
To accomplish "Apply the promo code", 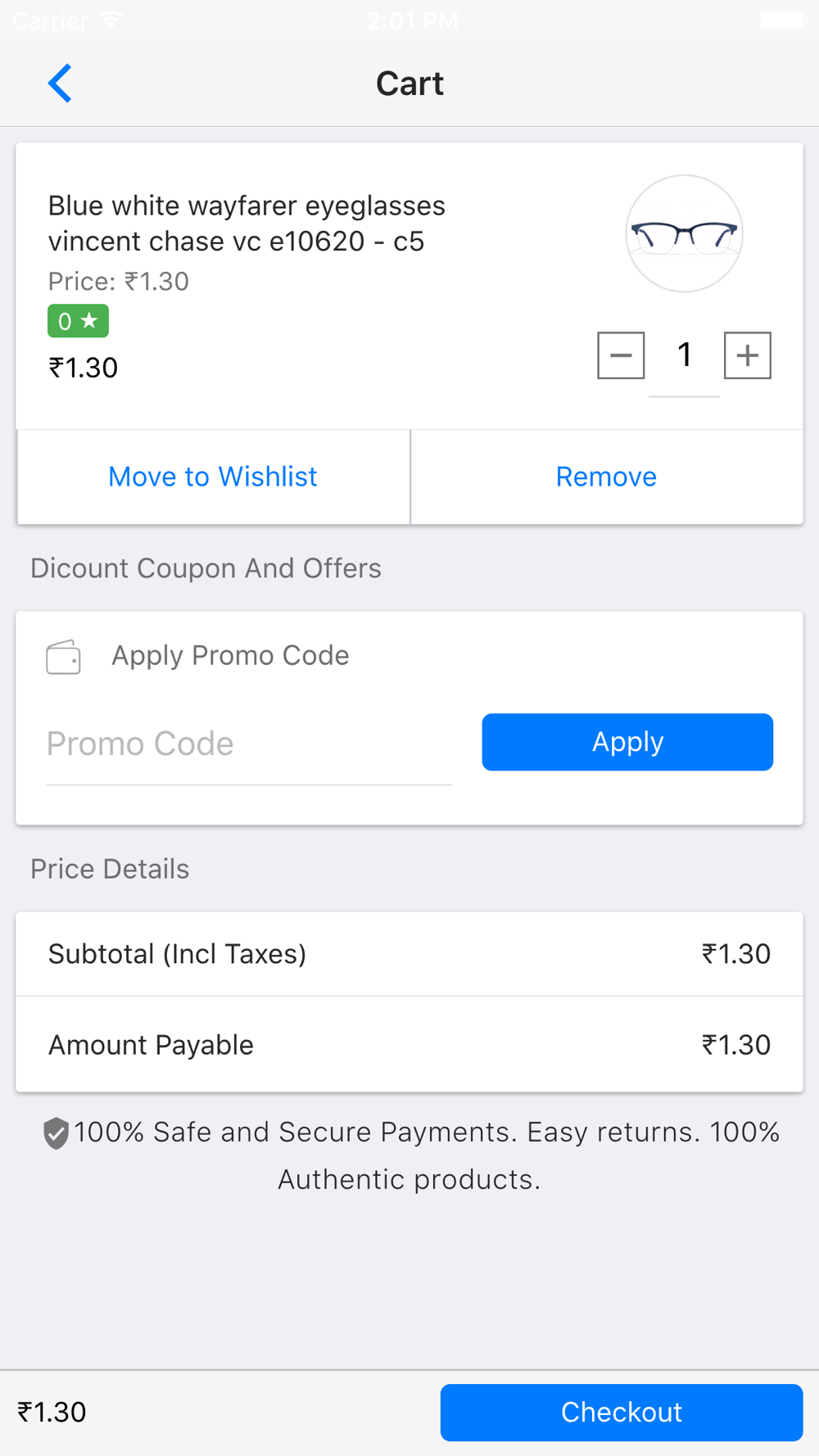I will [x=627, y=742].
